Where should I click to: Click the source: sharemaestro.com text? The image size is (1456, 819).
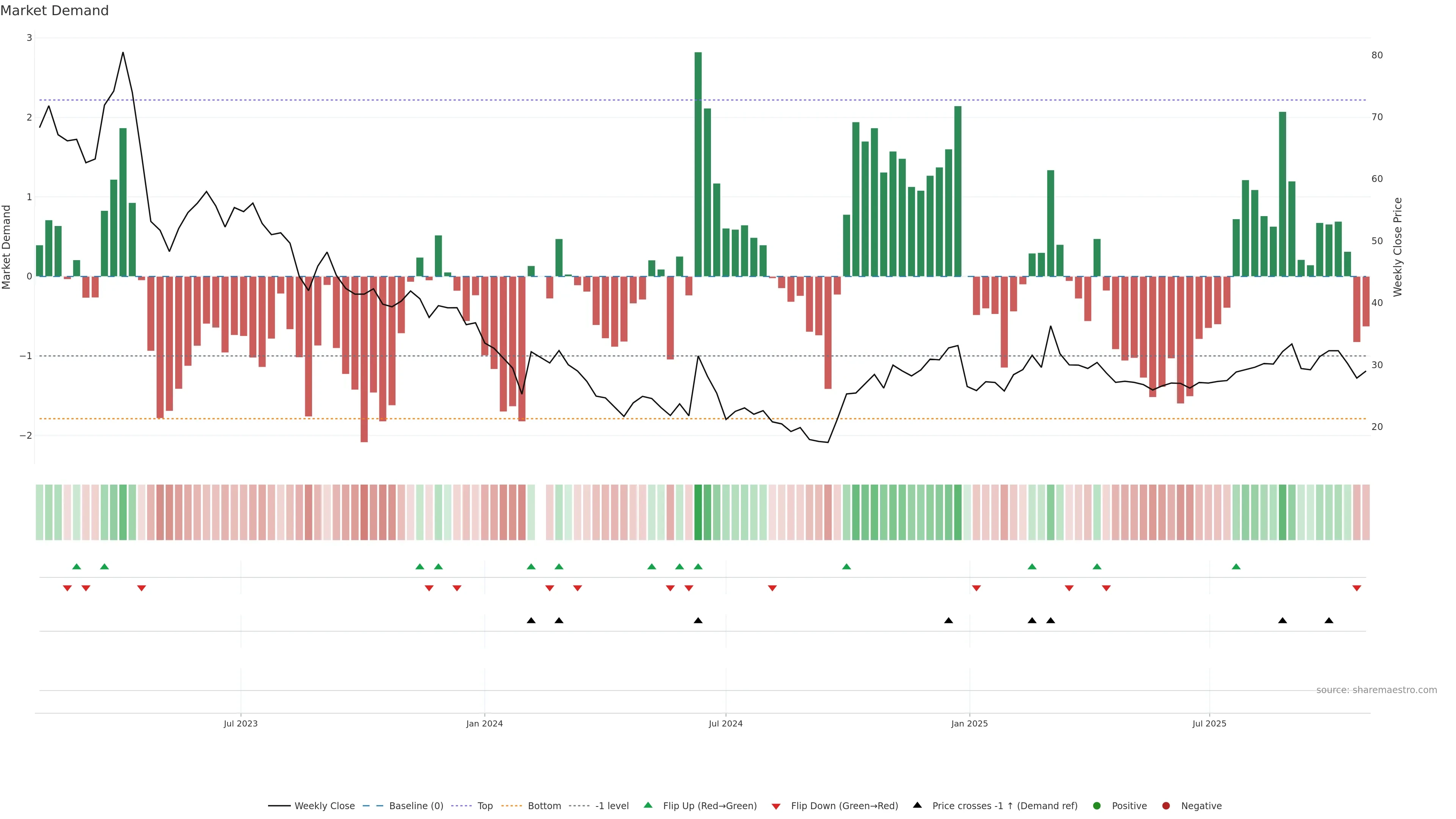[x=1376, y=690]
